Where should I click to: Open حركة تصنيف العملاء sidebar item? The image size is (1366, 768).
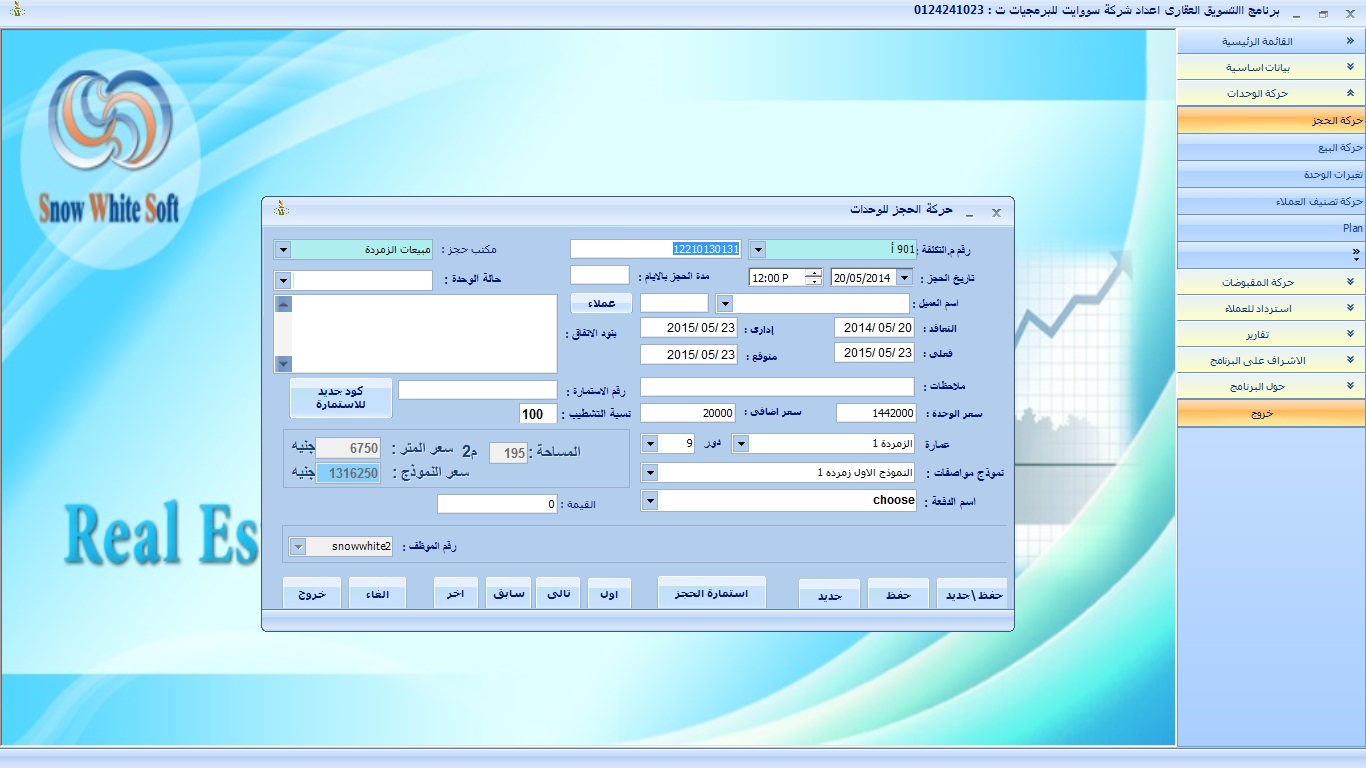click(1271, 202)
